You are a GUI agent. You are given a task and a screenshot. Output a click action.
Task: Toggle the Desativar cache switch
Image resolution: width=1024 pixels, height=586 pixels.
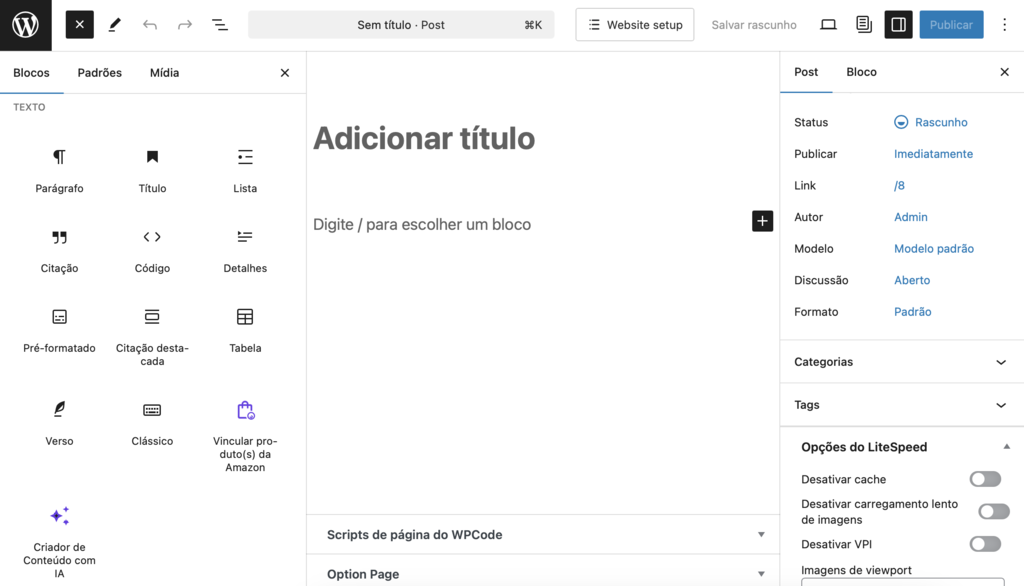(985, 479)
